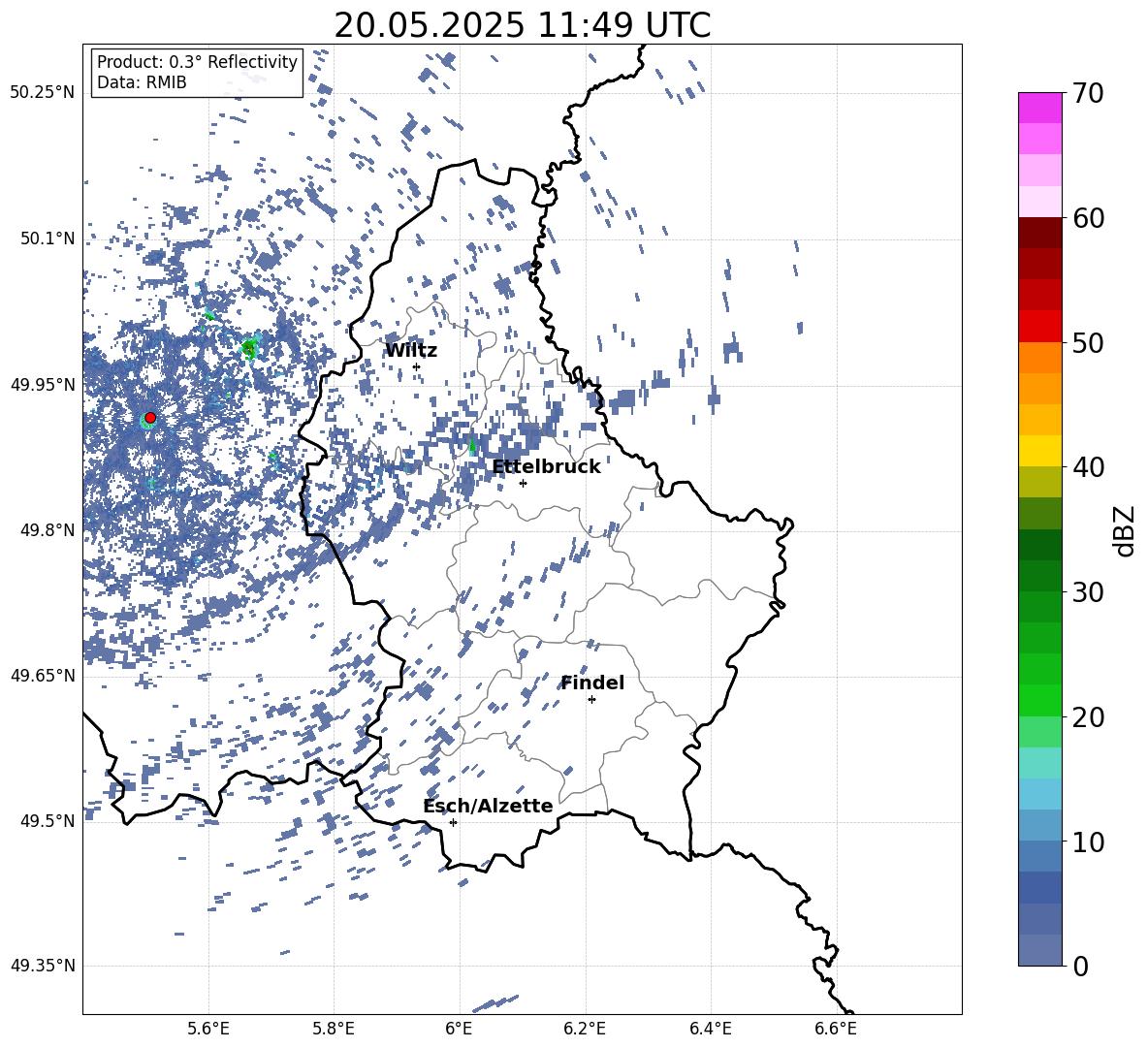Click the 49.8°N latitude tick label
Image resolution: width=1148 pixels, height=1048 pixels.
[47, 530]
